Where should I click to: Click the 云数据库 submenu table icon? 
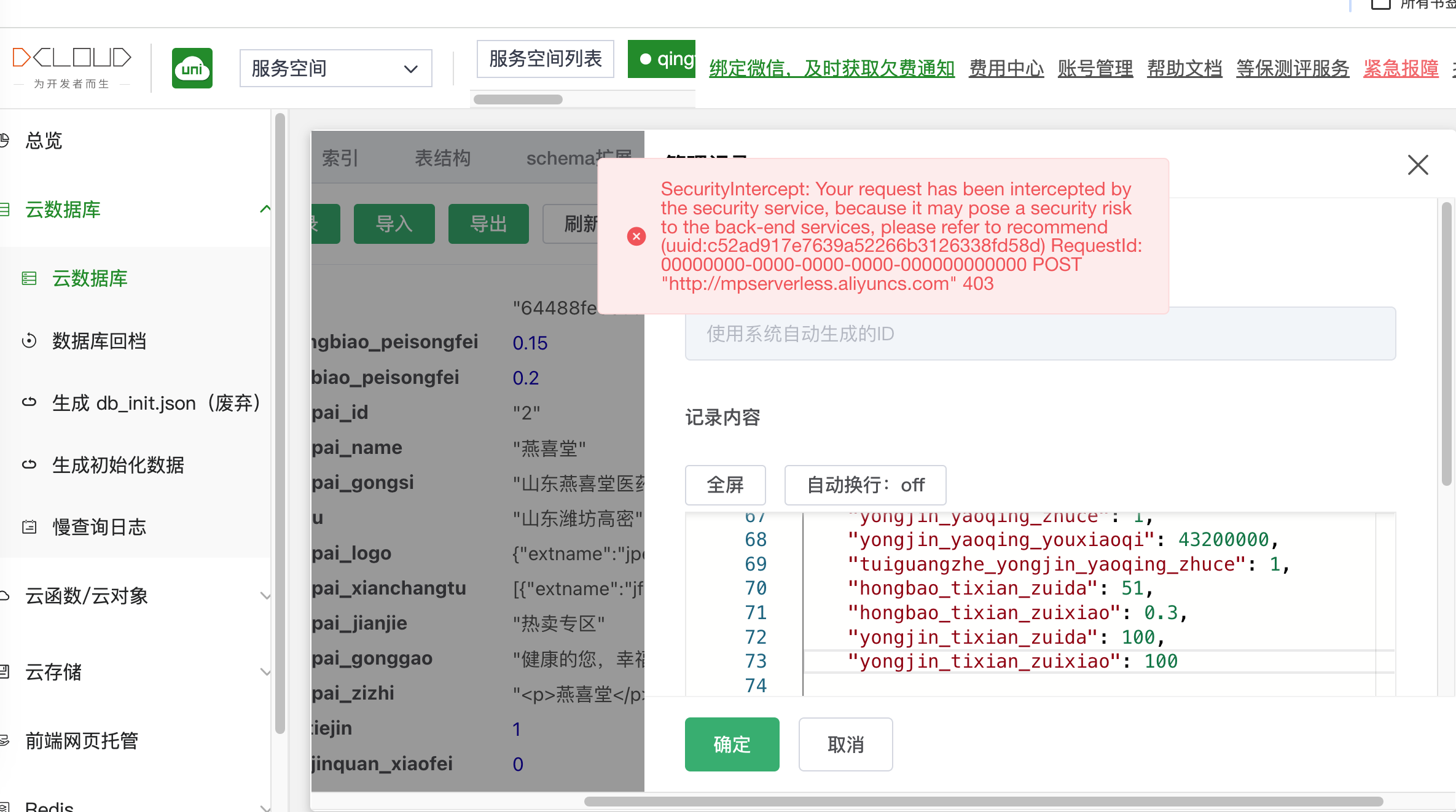point(29,278)
